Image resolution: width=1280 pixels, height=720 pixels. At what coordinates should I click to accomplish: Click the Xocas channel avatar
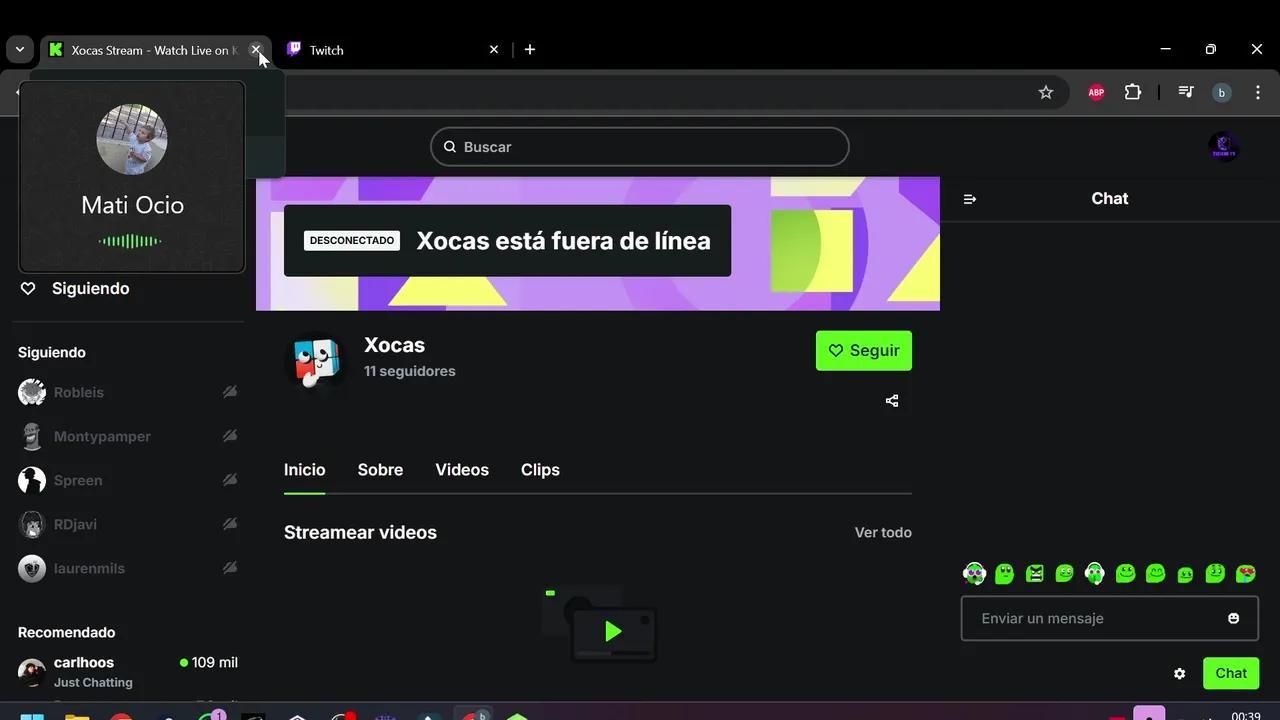(x=316, y=360)
